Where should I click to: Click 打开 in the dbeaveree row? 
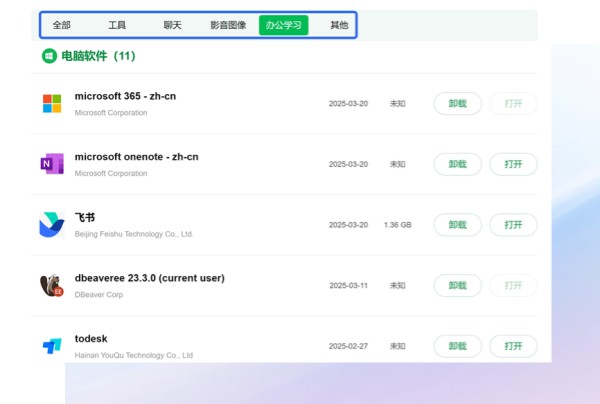[513, 285]
